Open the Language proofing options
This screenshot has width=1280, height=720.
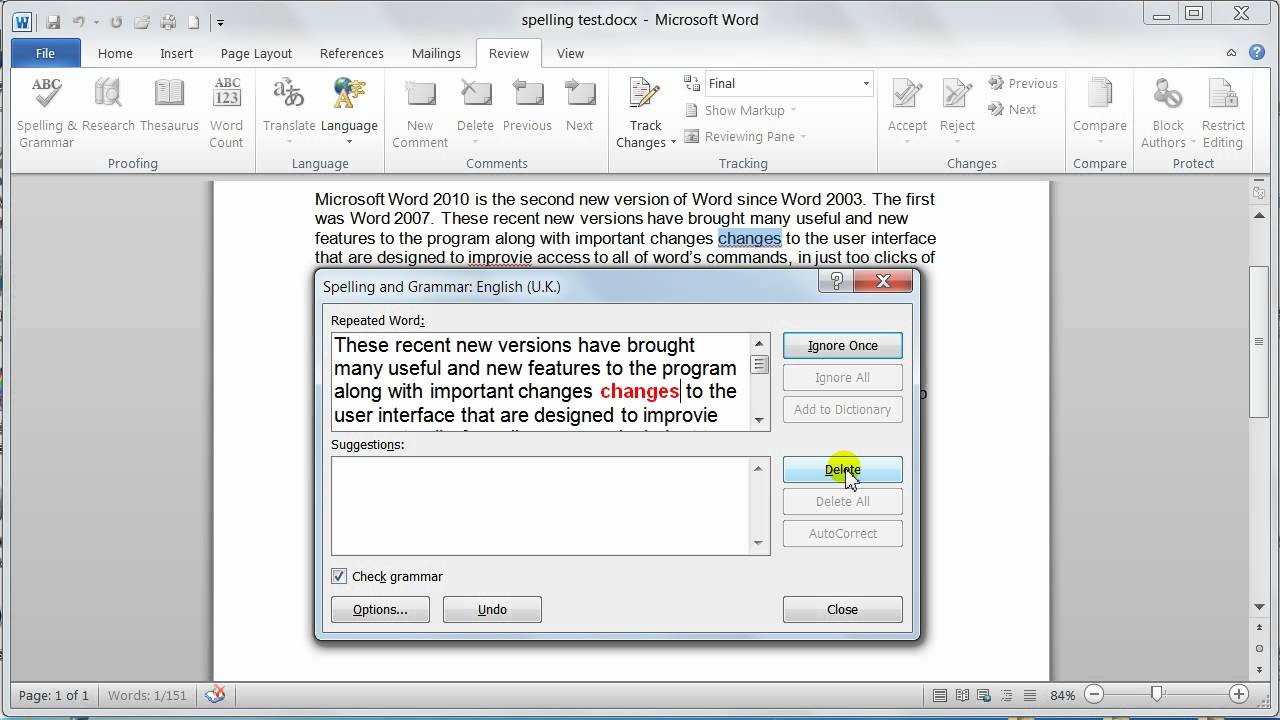coord(349,110)
